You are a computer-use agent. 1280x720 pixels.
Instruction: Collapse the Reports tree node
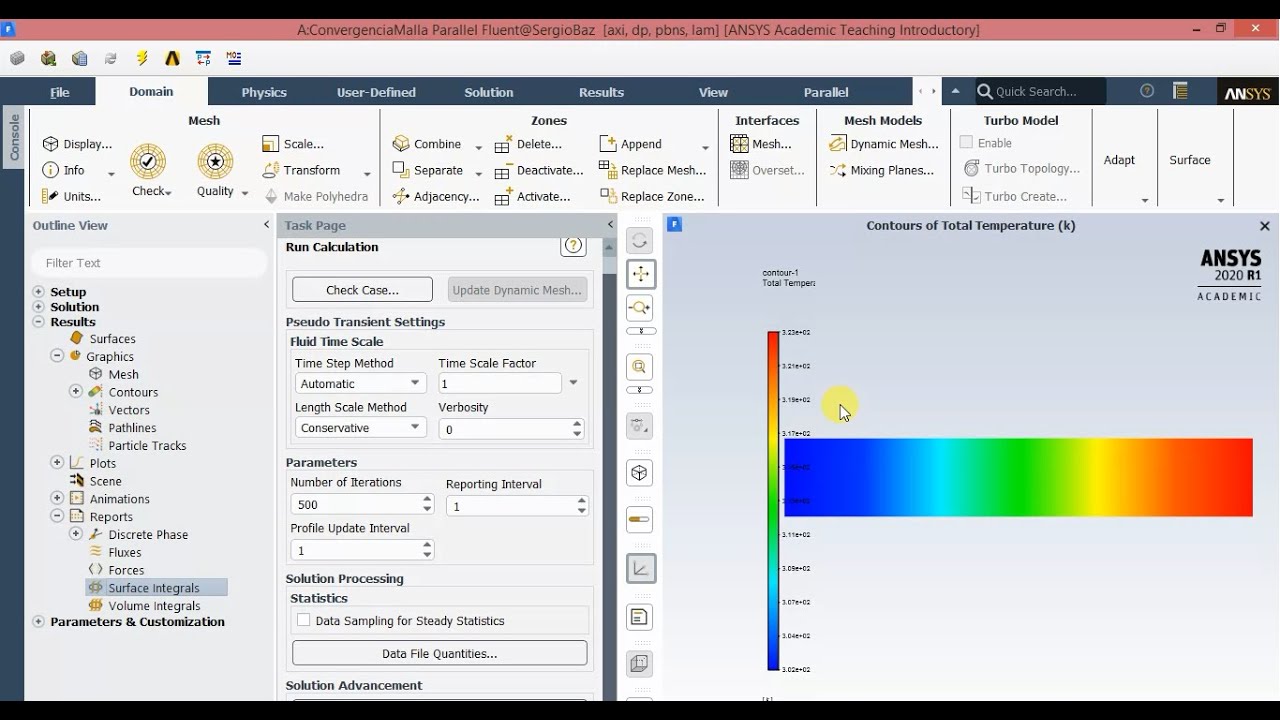(57, 516)
